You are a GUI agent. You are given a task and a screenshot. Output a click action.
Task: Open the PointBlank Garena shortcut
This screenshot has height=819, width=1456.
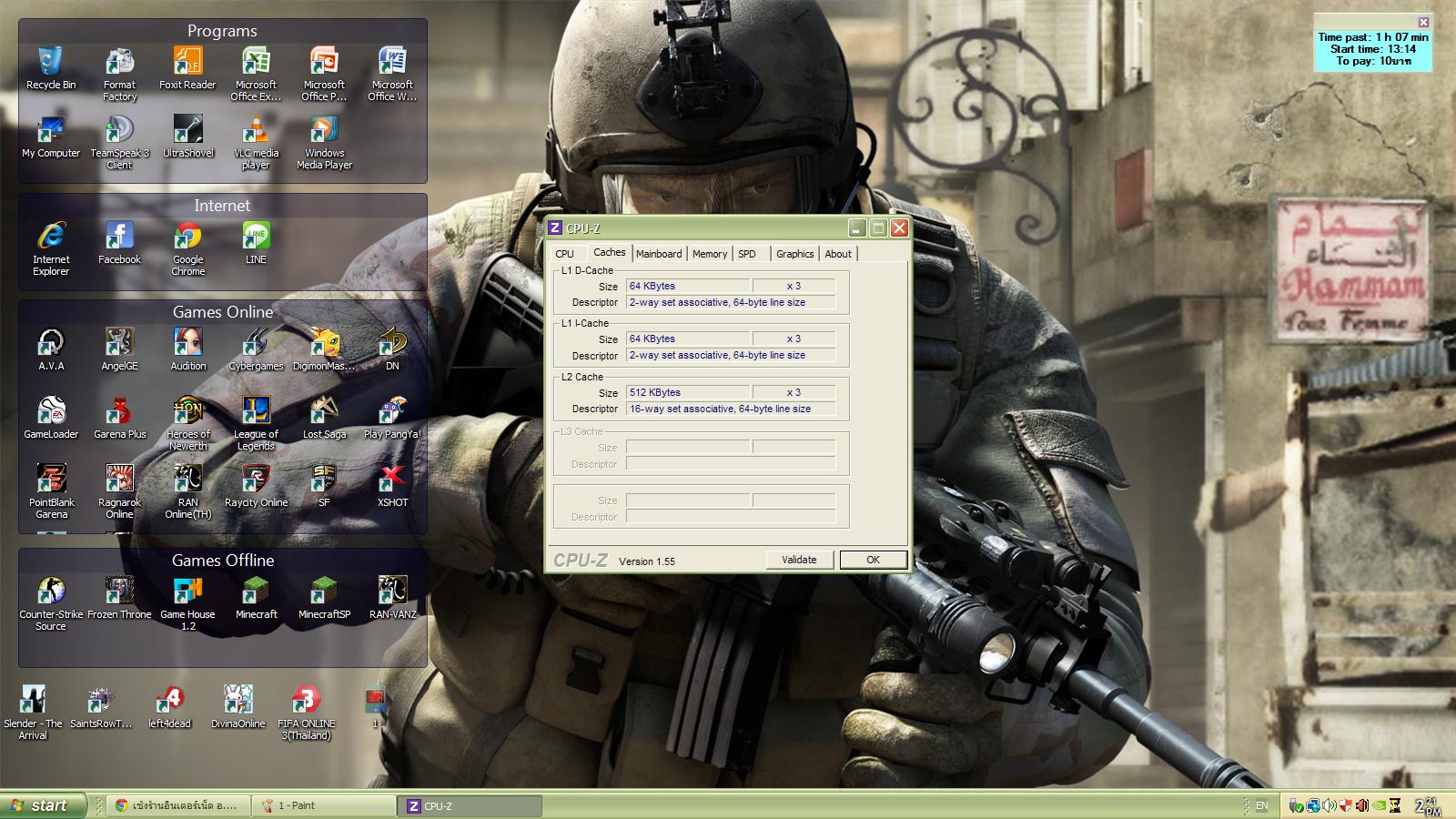tap(51, 491)
